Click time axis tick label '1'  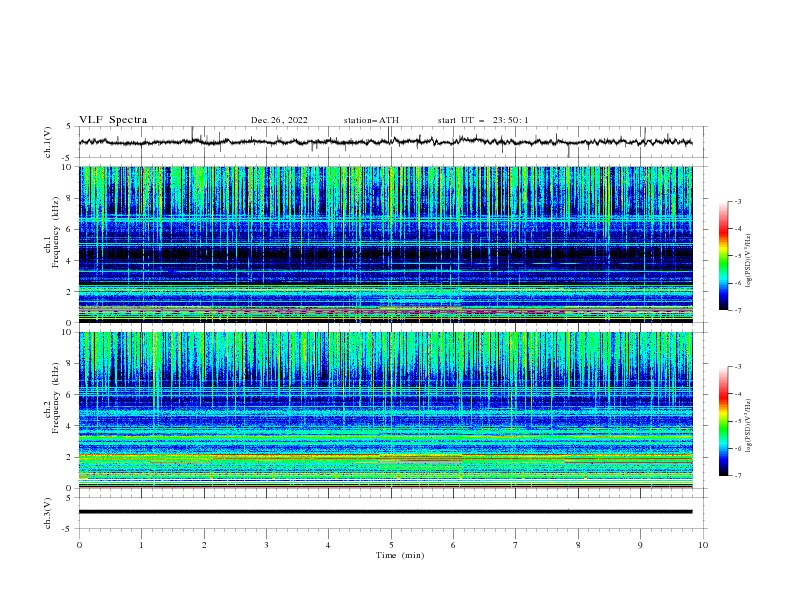pyautogui.click(x=141, y=545)
